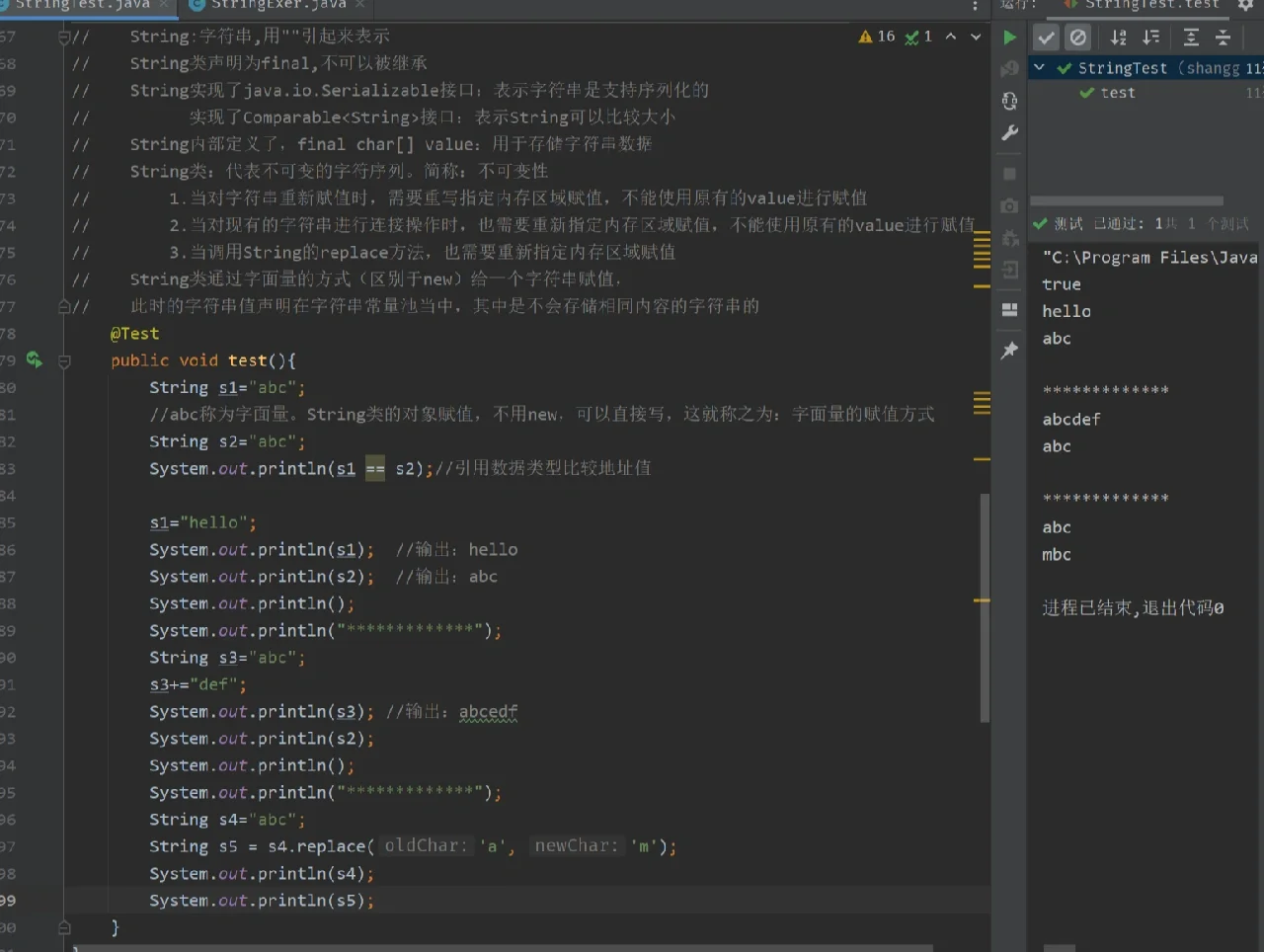1264x952 pixels.
Task: Open editor tabs more-options dots
Action: 975,6
